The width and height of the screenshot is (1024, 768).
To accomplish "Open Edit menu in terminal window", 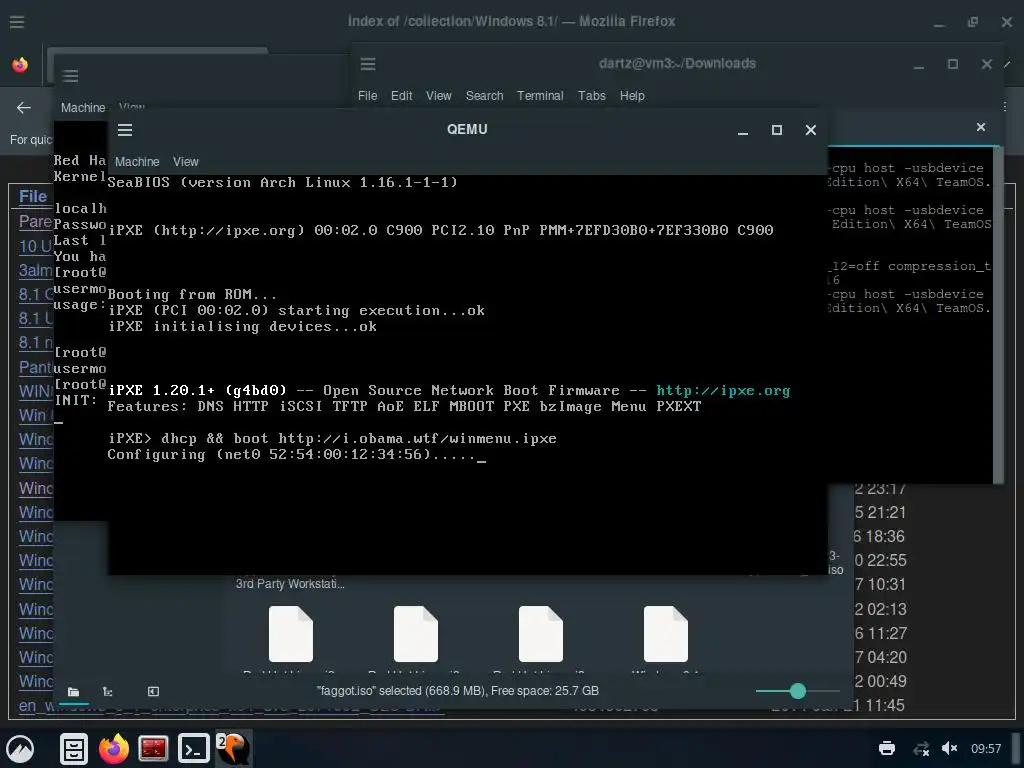I will 401,95.
